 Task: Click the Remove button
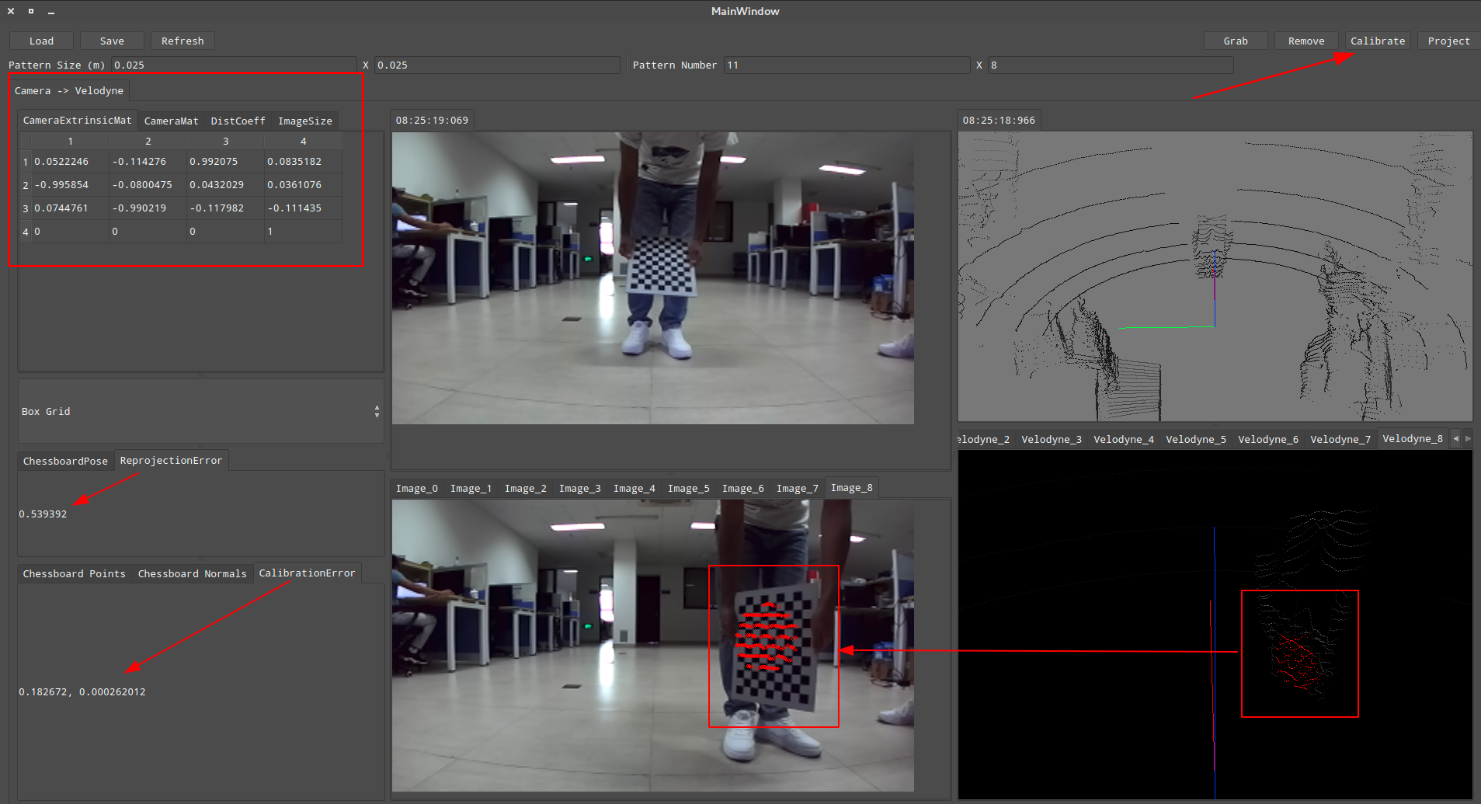coord(1306,41)
